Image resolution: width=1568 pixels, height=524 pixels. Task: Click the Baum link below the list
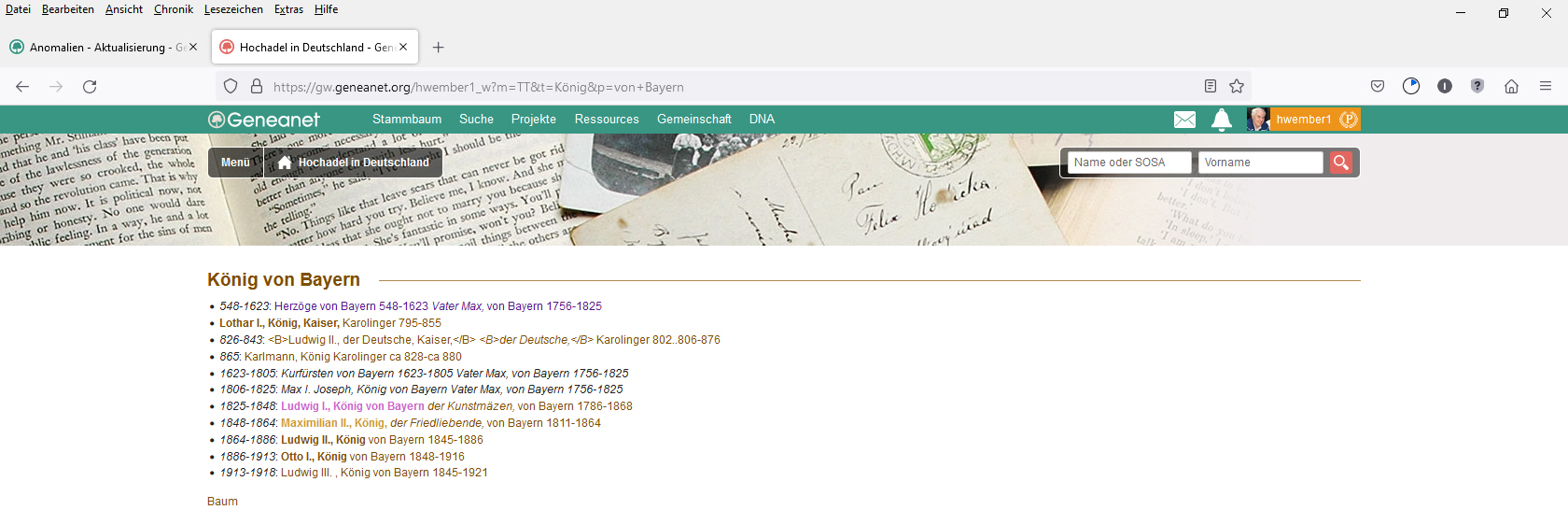(x=222, y=502)
